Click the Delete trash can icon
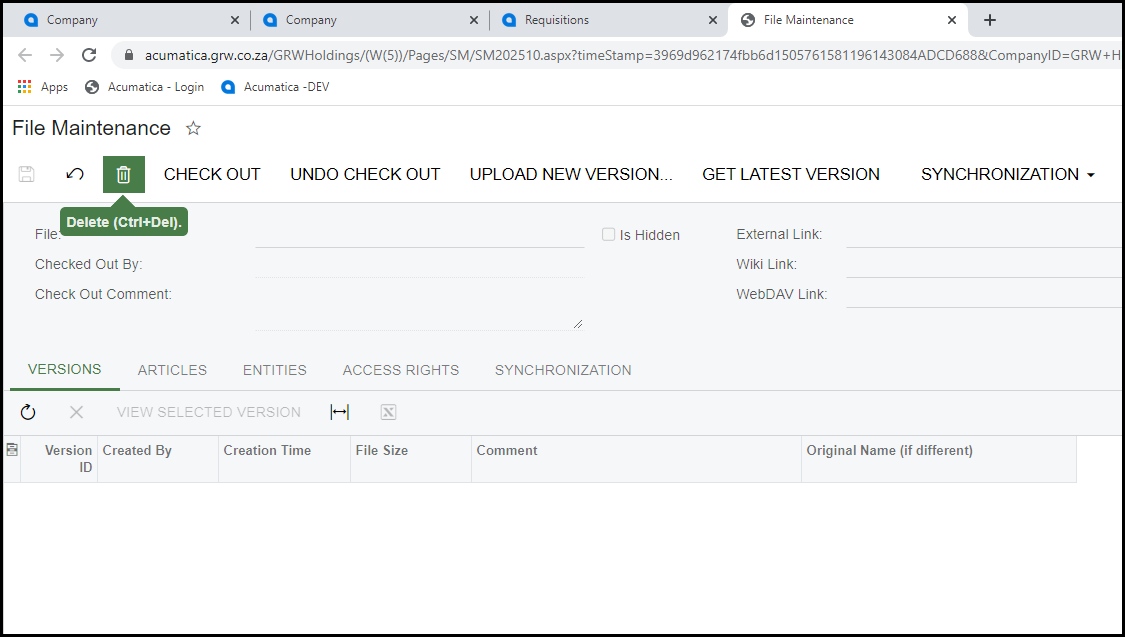 pos(124,174)
